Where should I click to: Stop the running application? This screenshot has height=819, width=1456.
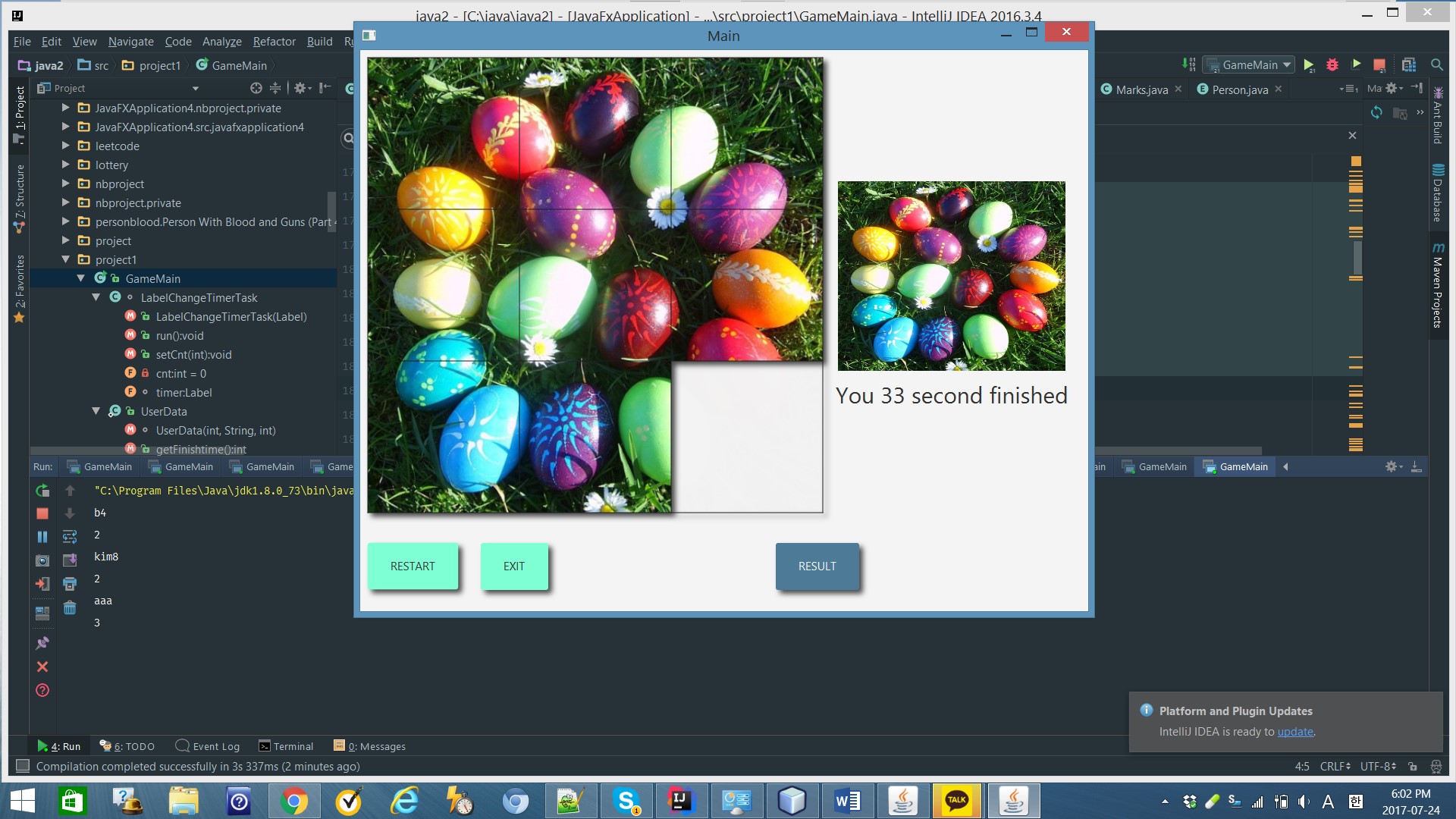pos(1379,64)
